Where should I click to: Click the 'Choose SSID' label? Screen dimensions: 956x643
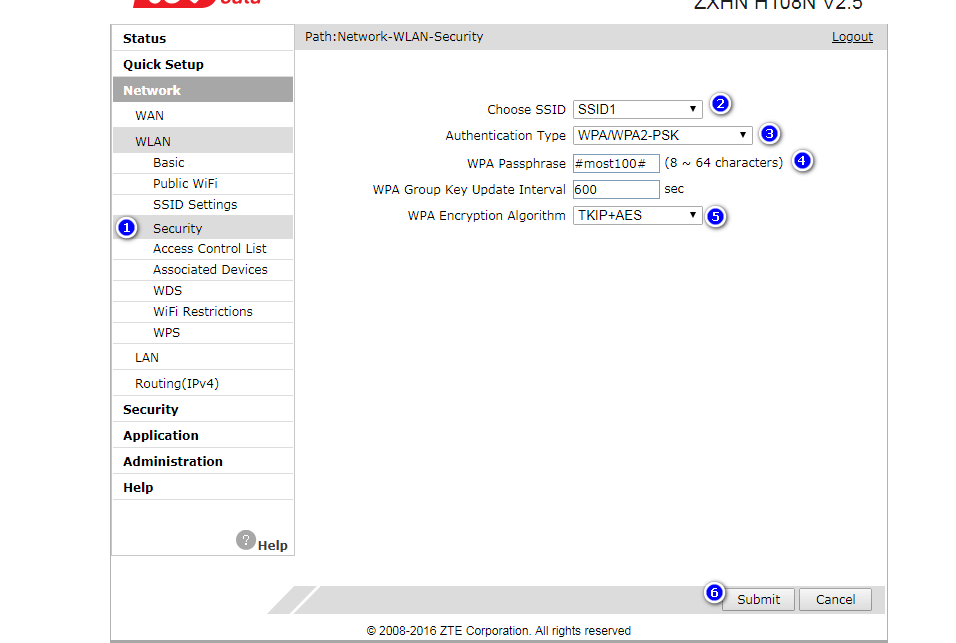[x=526, y=110]
